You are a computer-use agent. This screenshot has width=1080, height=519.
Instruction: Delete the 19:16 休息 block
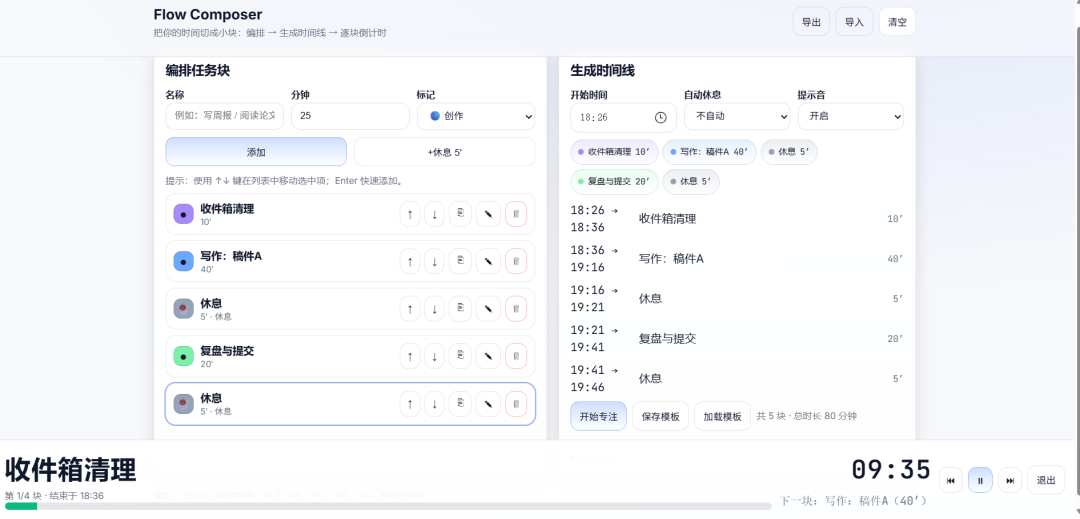coord(516,309)
